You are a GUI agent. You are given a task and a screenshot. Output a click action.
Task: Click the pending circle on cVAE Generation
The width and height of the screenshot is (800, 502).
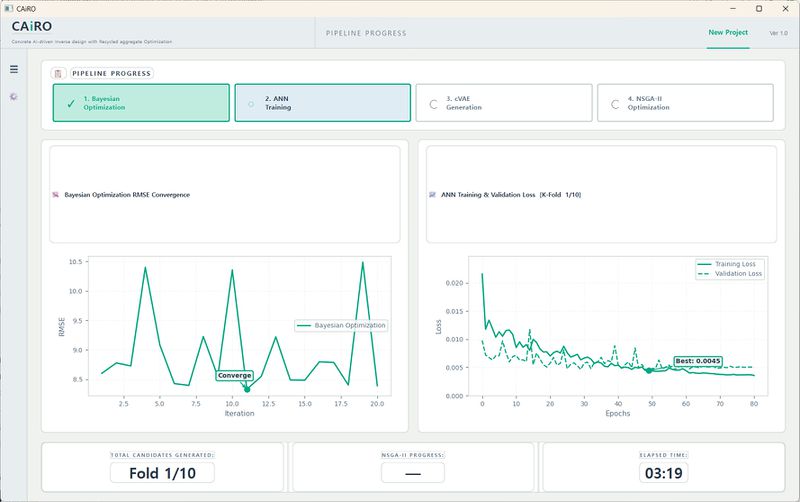pos(433,104)
